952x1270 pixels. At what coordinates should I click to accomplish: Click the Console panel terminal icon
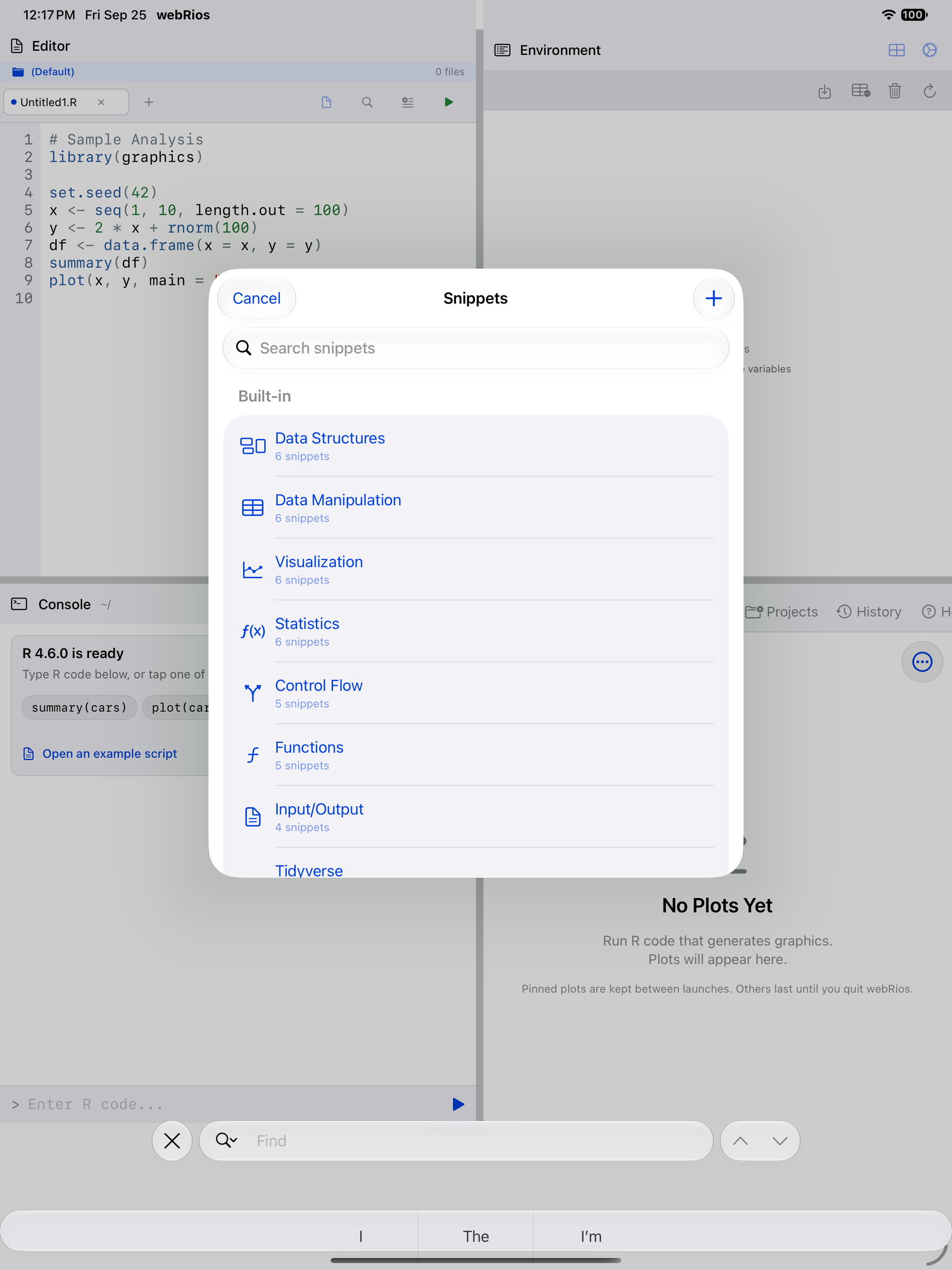point(19,604)
